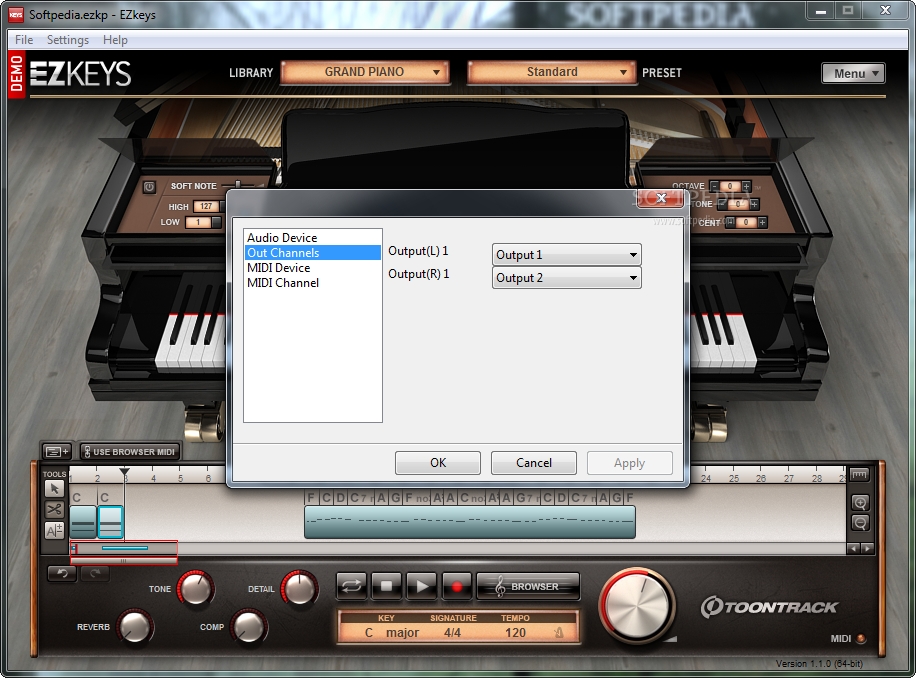This screenshot has height=678, width=916.
Task: Select the highlighted second C chord block
Action: [x=110, y=521]
